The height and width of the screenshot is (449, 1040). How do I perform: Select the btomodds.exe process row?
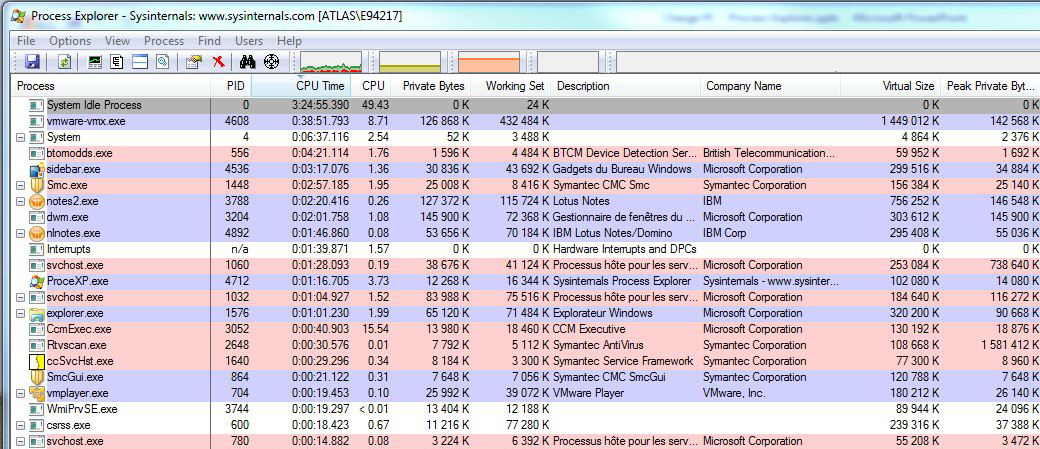click(x=526, y=153)
